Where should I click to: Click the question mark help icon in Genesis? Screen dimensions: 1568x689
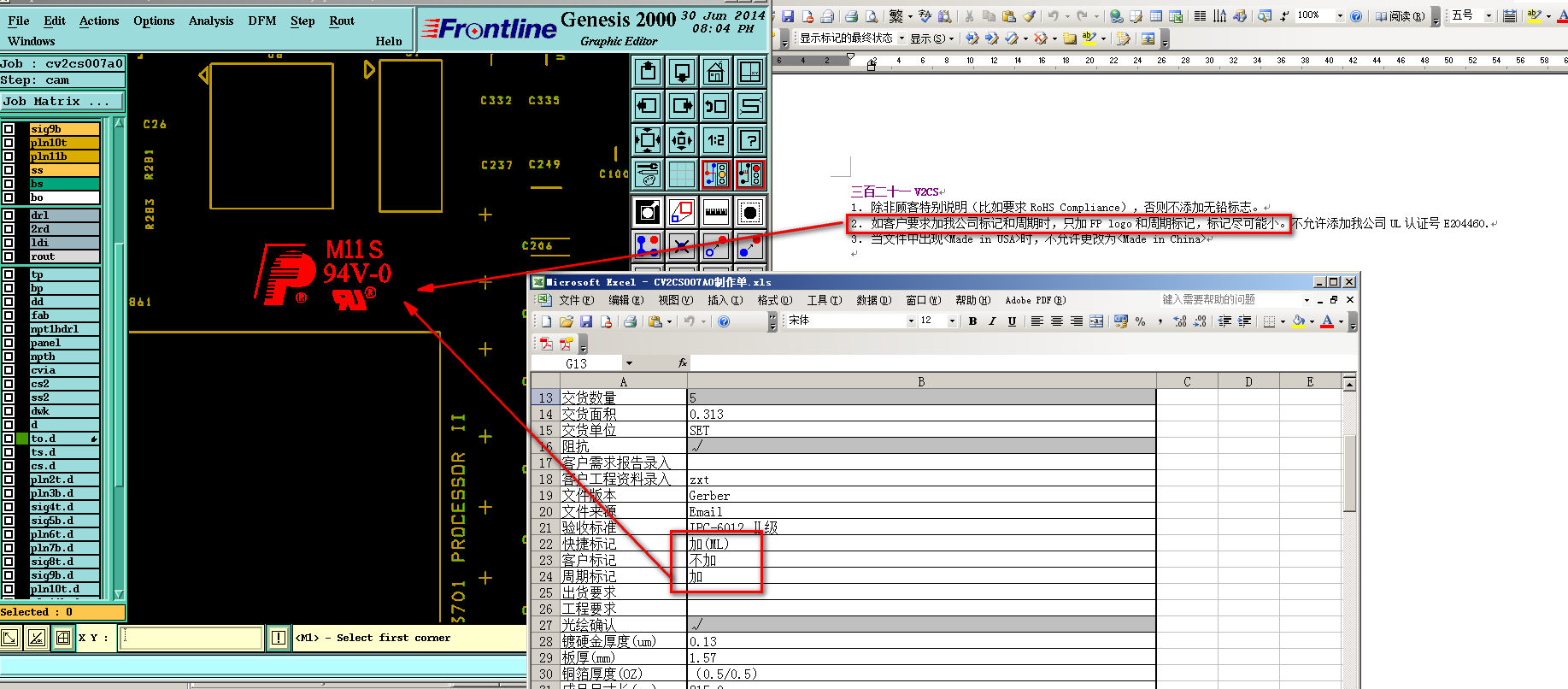pyautogui.click(x=750, y=140)
